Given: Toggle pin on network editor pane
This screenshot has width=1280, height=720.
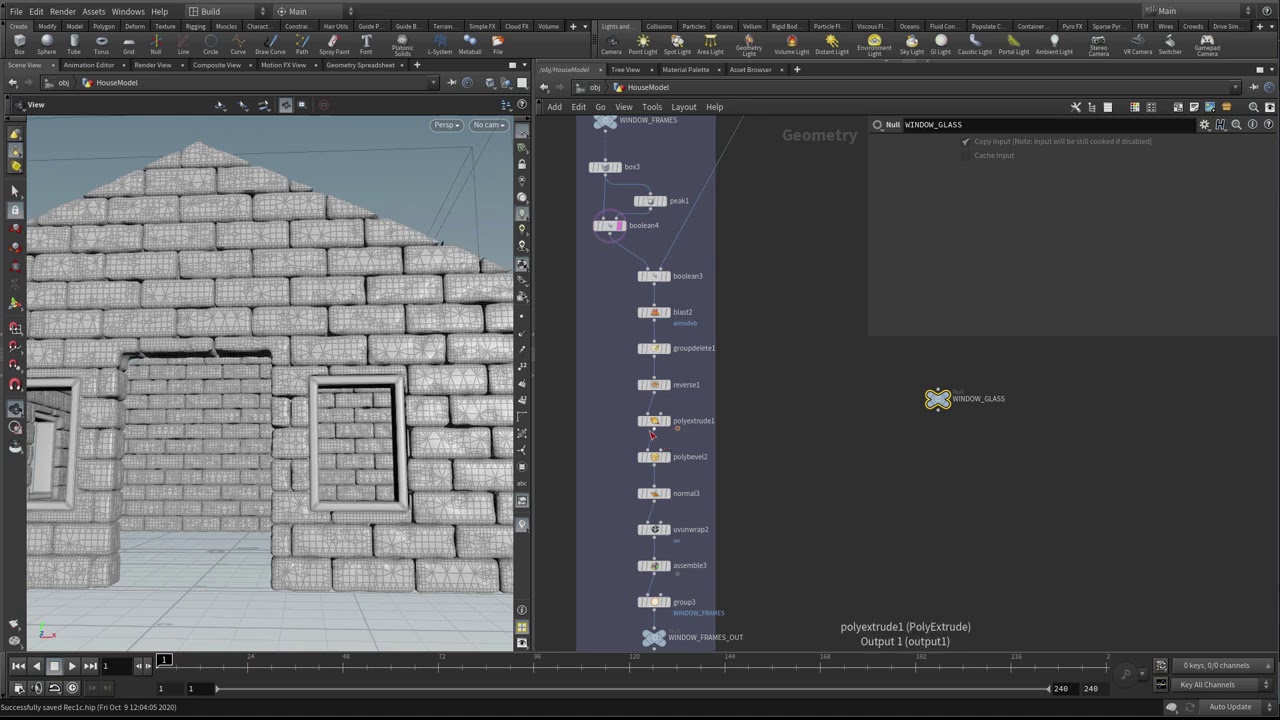Looking at the screenshot, I should [x=1253, y=87].
